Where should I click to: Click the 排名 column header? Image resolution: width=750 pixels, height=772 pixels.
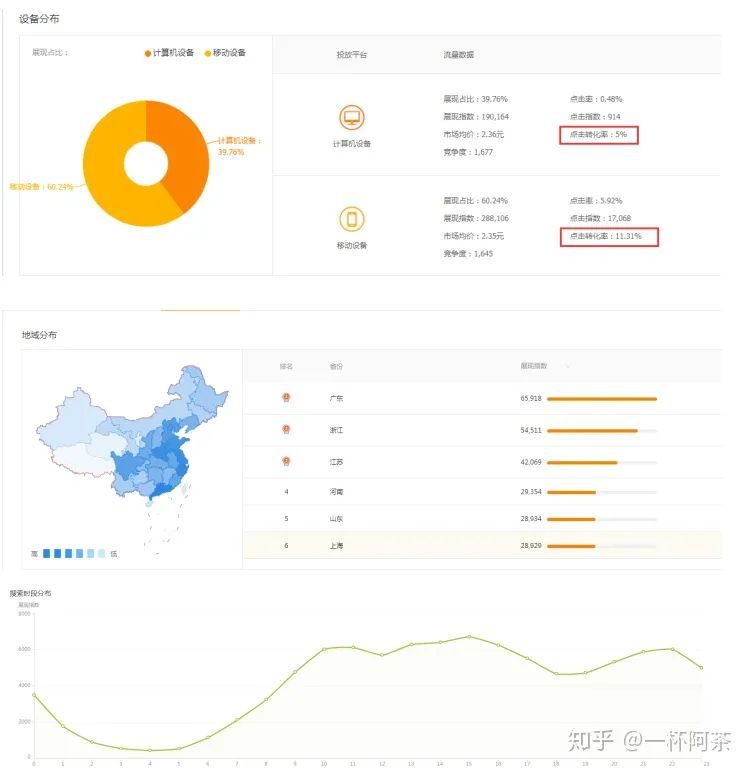286,366
